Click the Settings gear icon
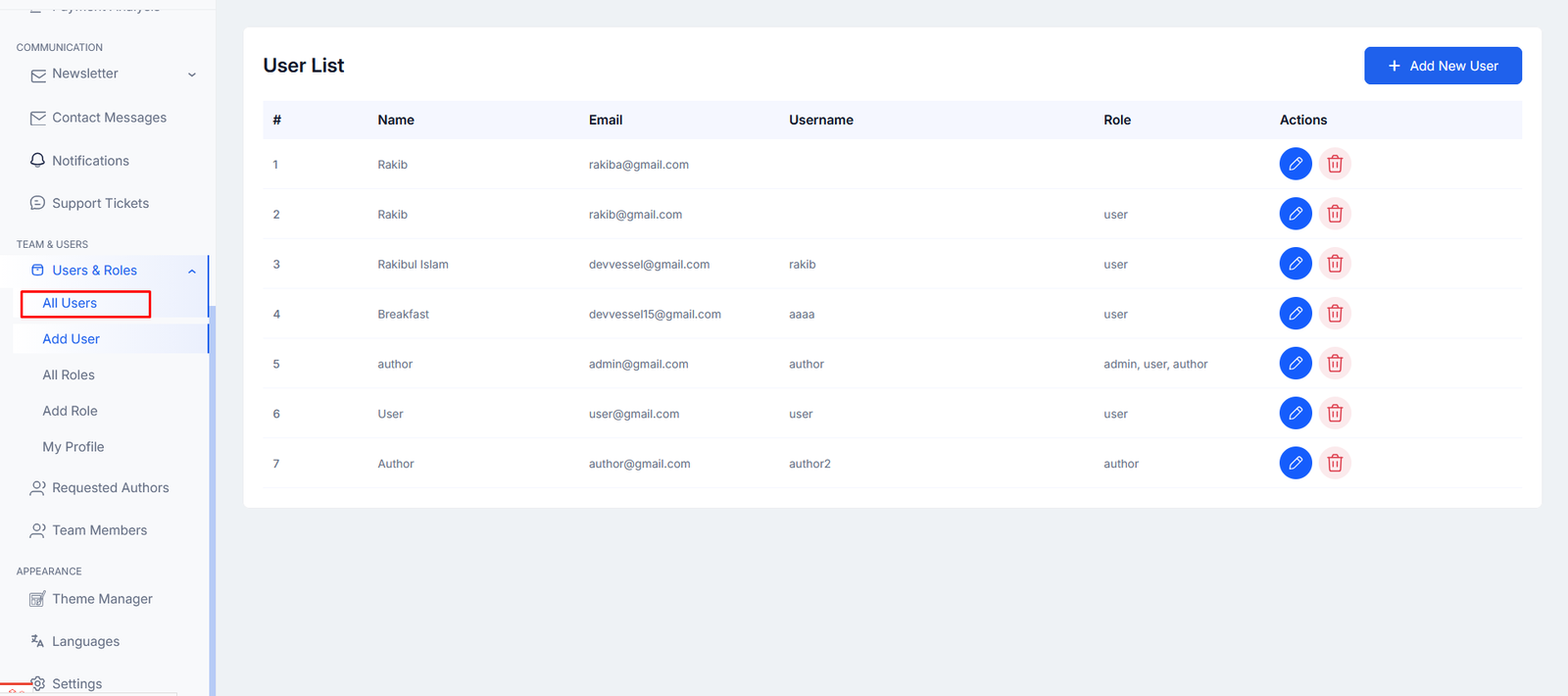Screen dimensions: 1568x696 [38, 683]
